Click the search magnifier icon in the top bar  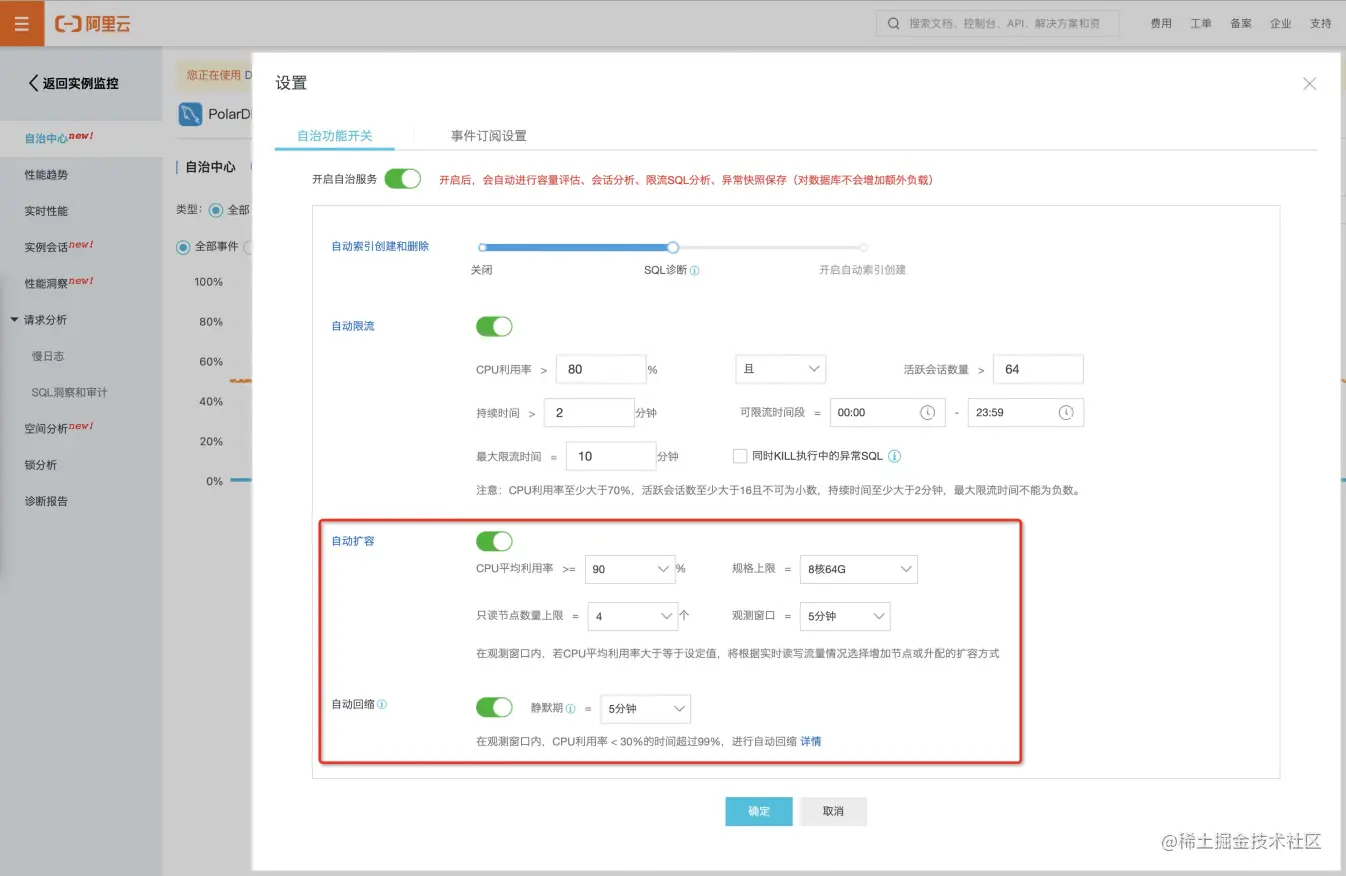[894, 23]
